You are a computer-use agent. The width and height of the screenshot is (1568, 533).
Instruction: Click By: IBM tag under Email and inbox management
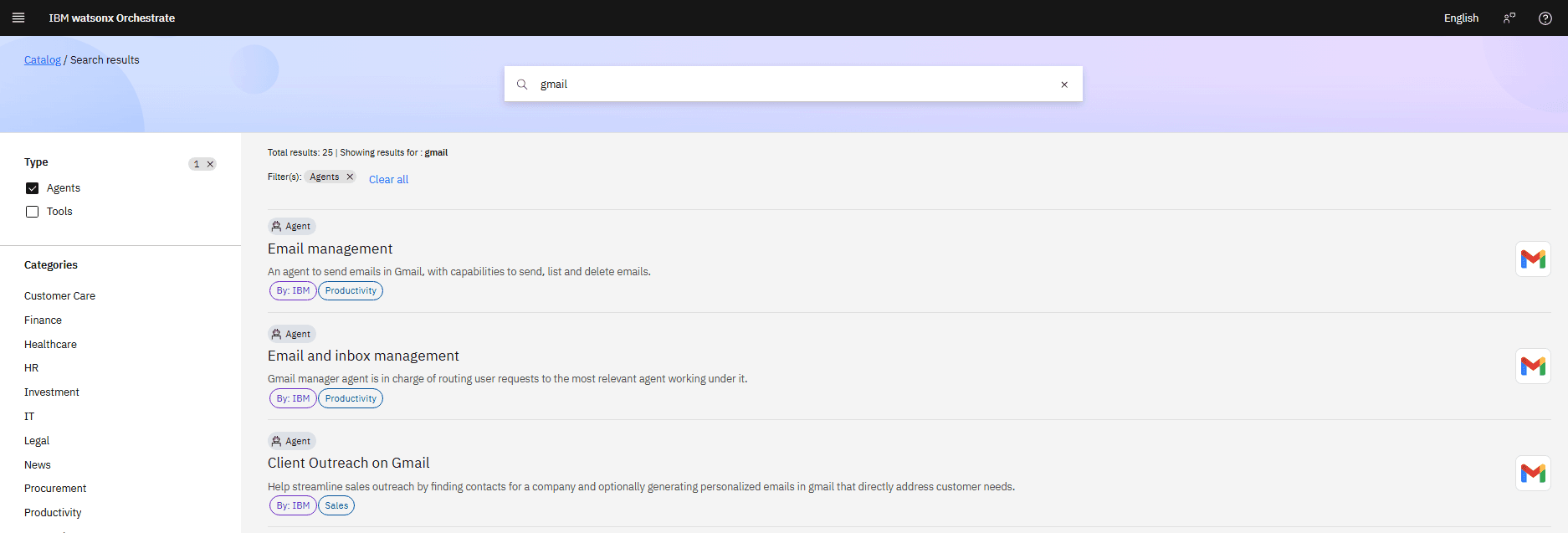(293, 398)
